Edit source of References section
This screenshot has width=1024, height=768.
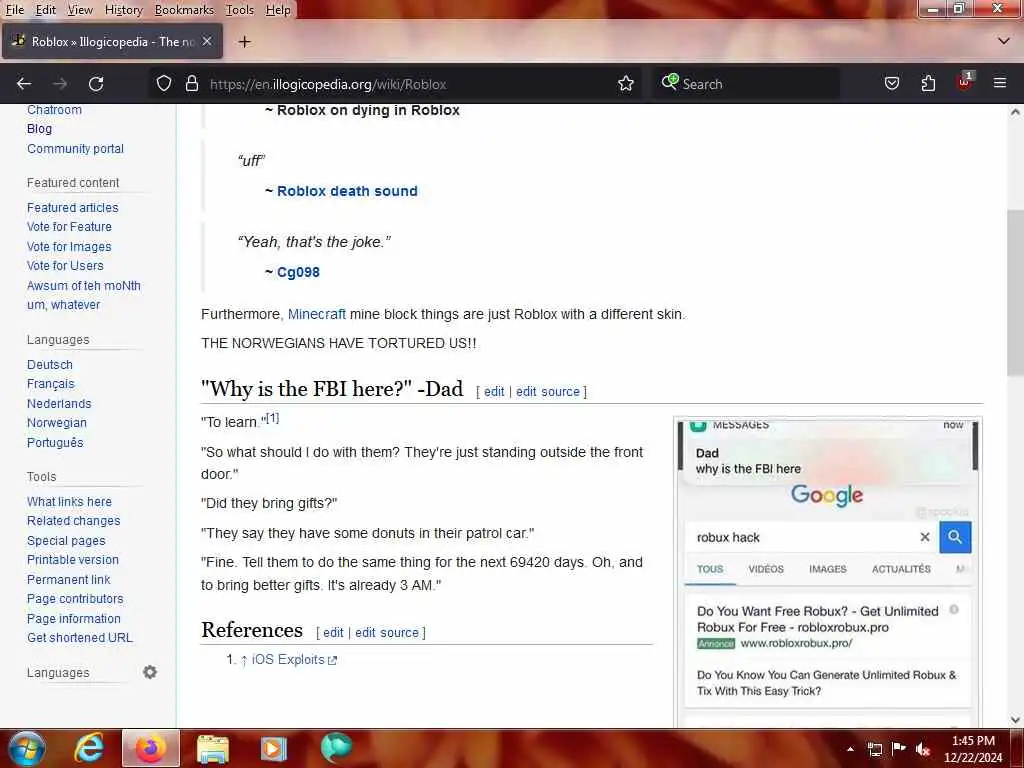(387, 633)
